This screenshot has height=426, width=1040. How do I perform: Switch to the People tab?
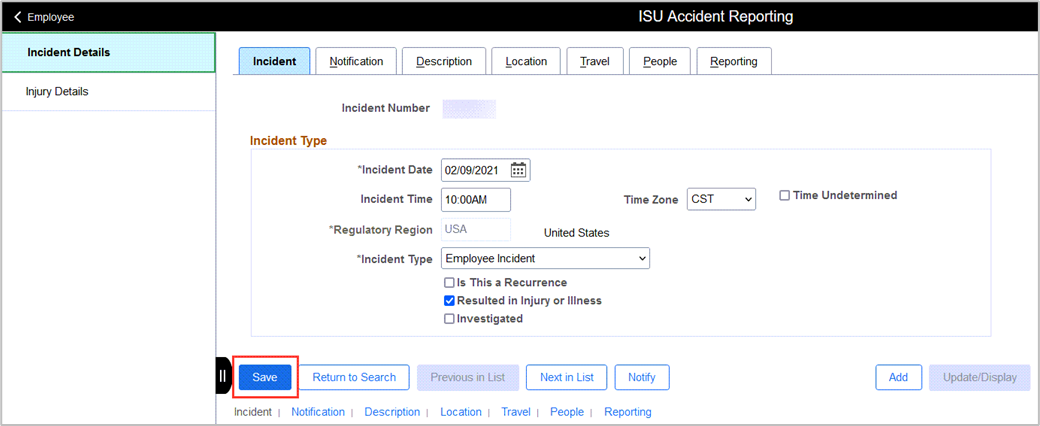(x=660, y=61)
